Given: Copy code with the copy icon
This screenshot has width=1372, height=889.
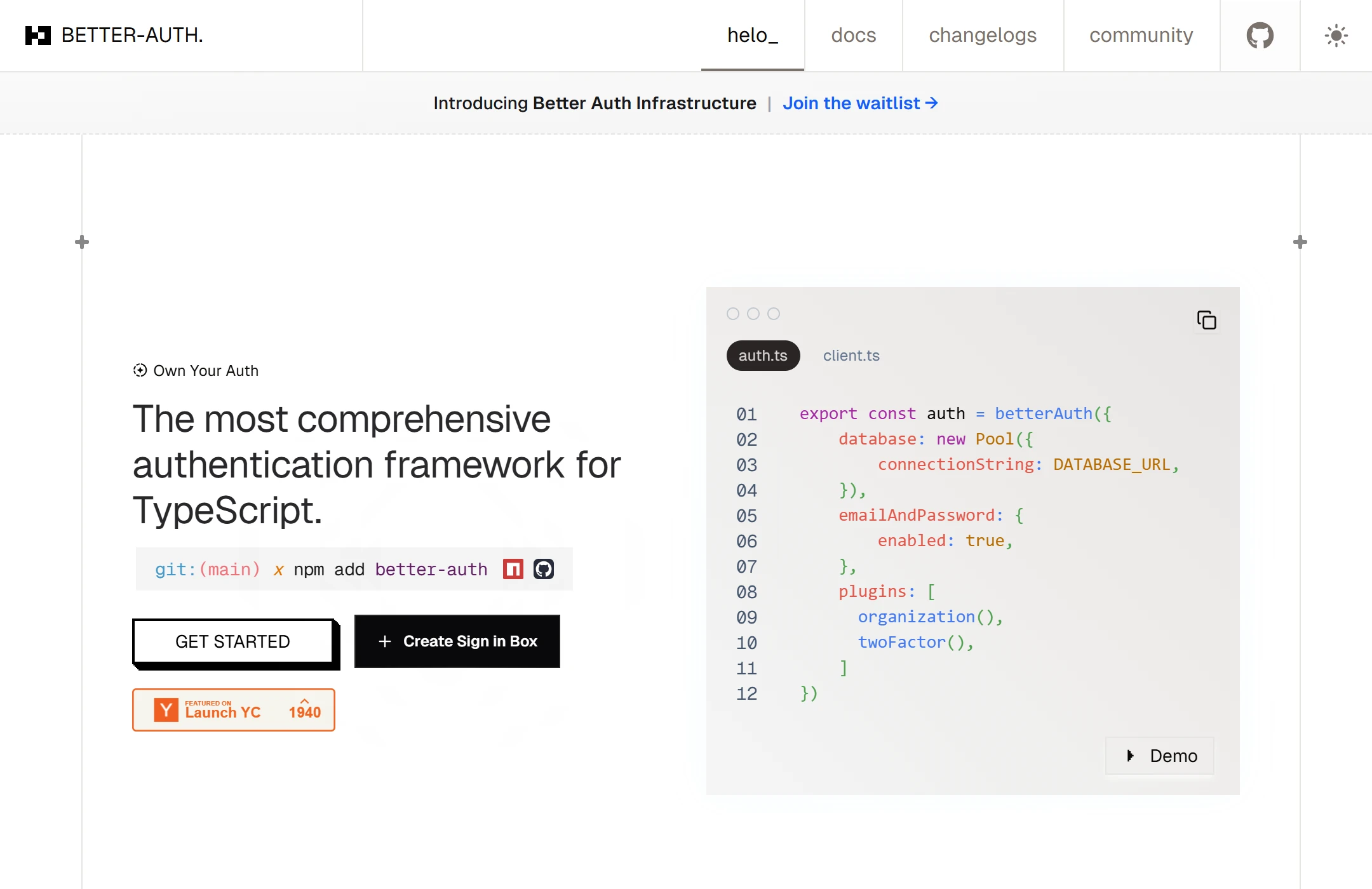Looking at the screenshot, I should [1206, 320].
